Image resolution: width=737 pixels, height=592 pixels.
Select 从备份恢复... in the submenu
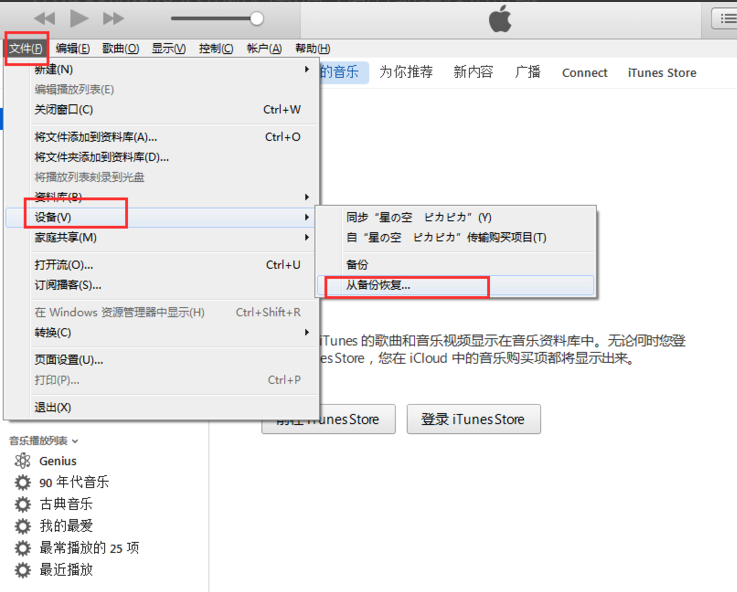[455, 285]
